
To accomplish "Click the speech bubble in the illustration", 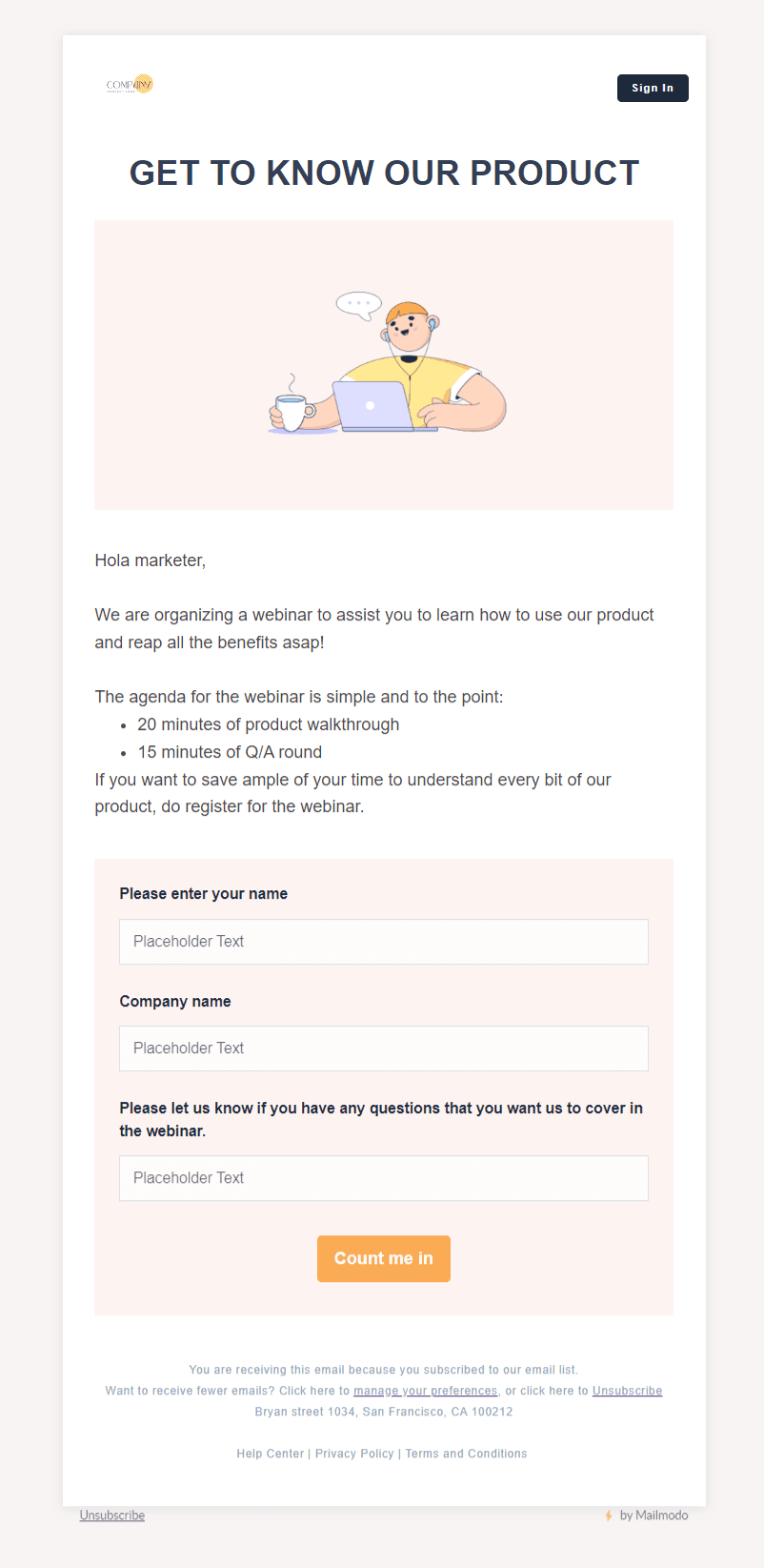I will [358, 304].
